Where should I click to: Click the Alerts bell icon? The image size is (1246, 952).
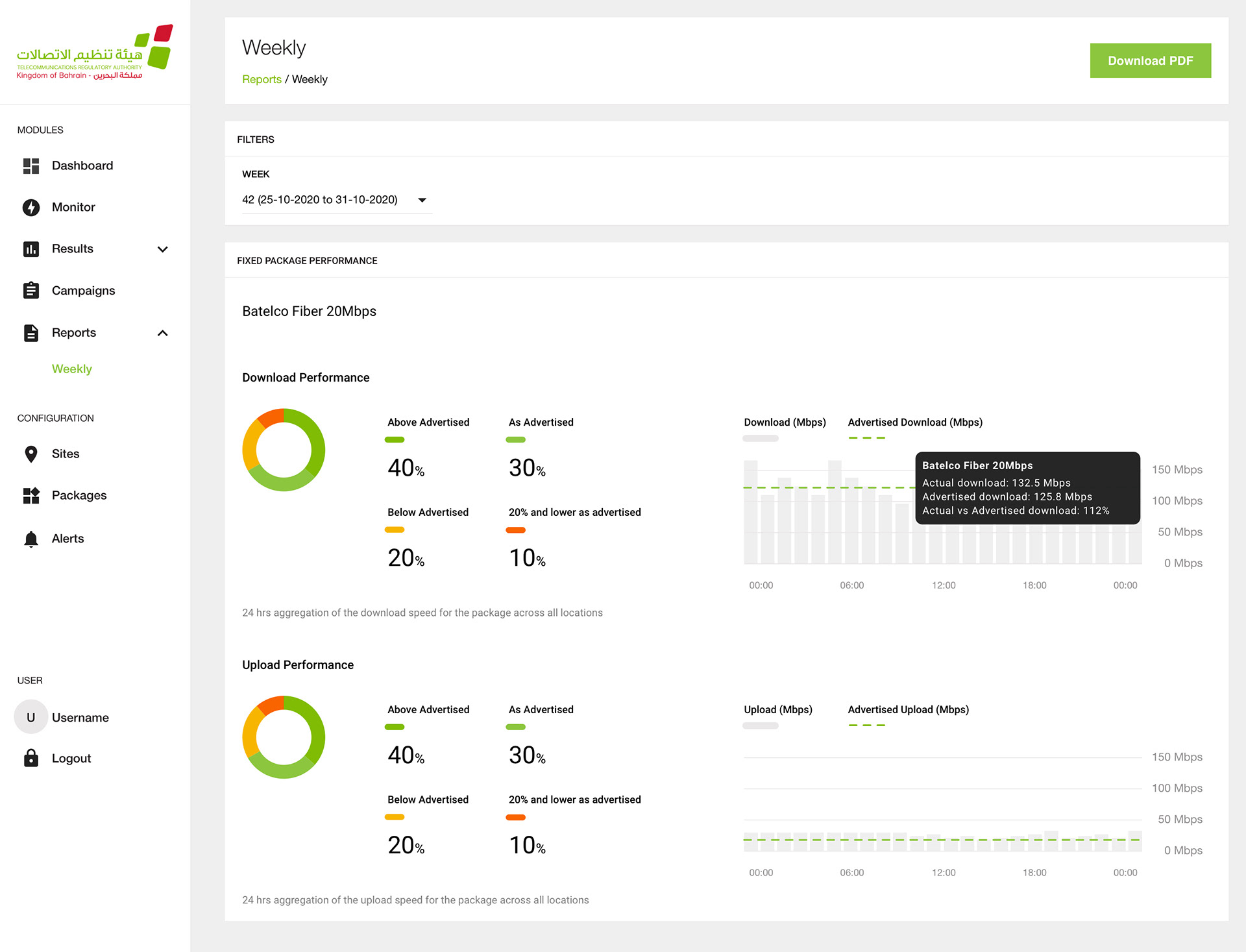click(31, 539)
